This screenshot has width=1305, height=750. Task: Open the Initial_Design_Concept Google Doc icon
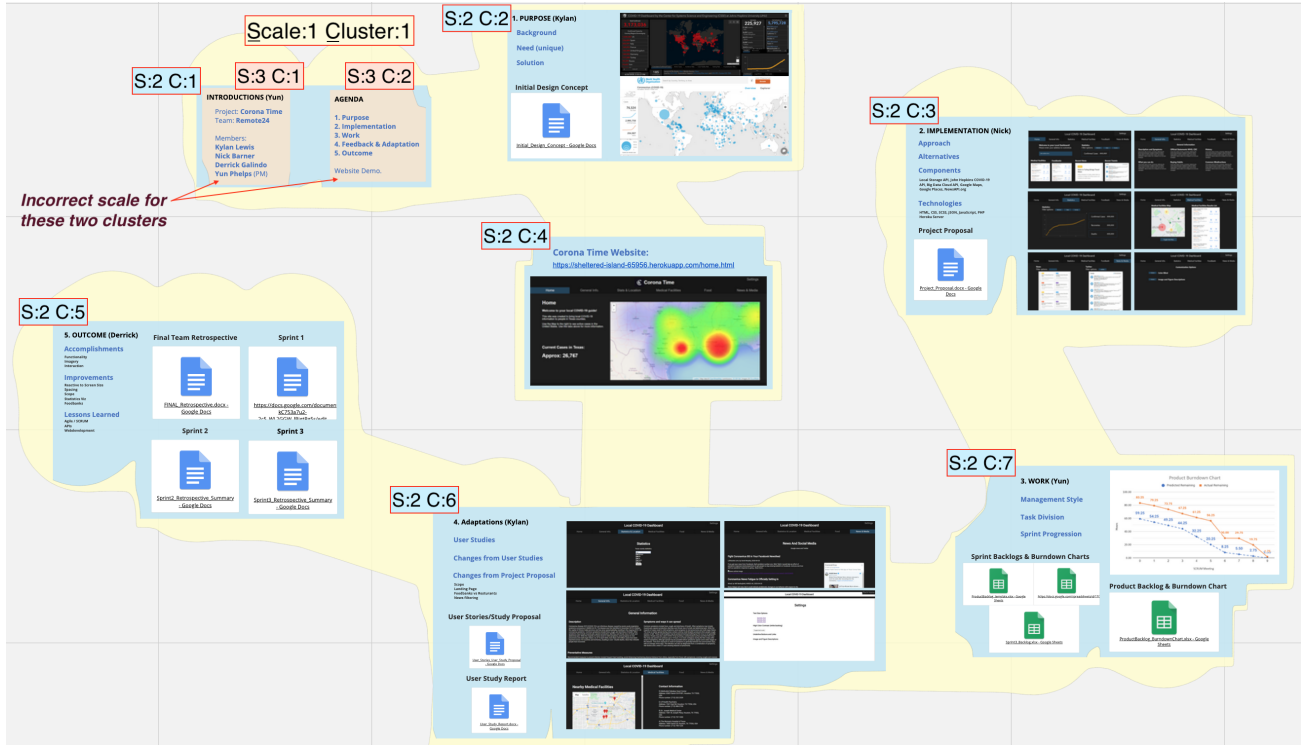click(555, 122)
